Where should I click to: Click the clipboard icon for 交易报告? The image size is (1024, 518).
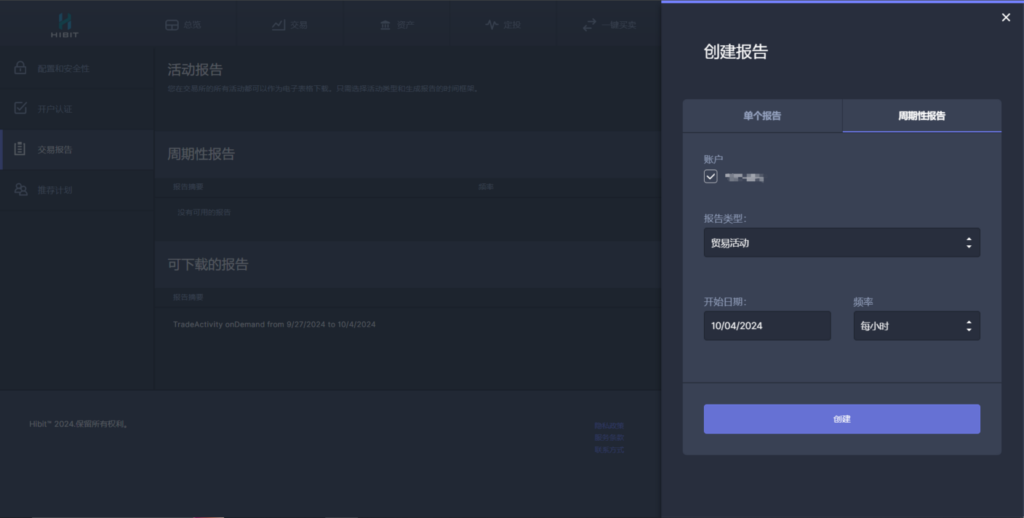pos(20,149)
